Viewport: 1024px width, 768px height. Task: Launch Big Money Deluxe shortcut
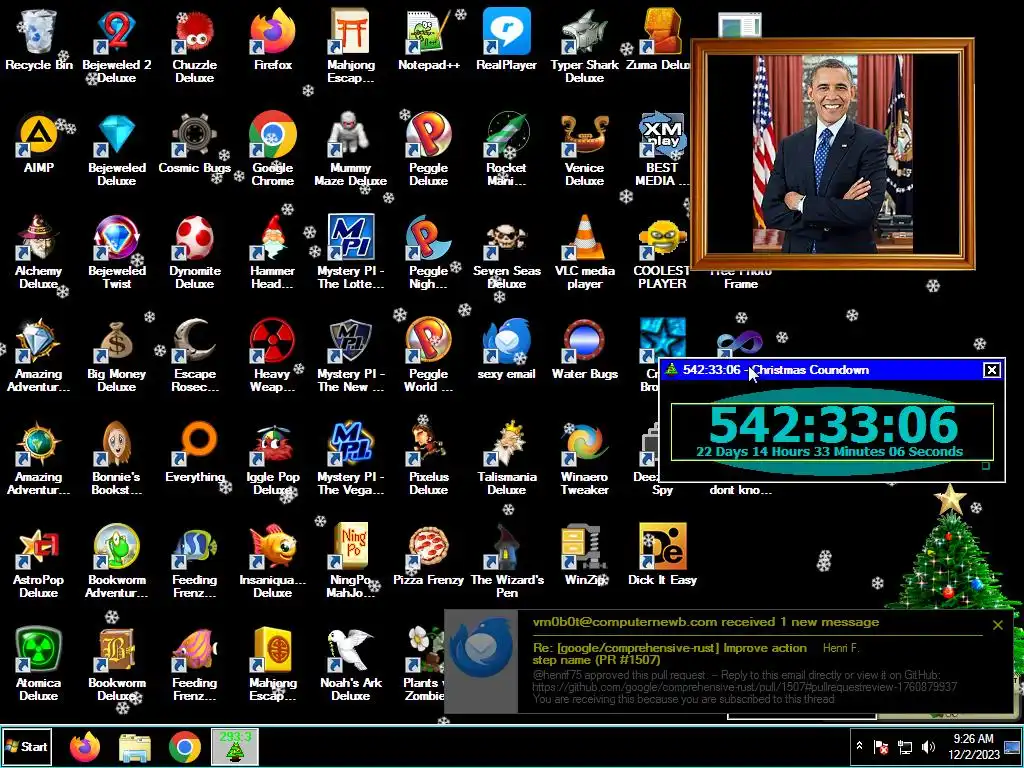point(116,354)
